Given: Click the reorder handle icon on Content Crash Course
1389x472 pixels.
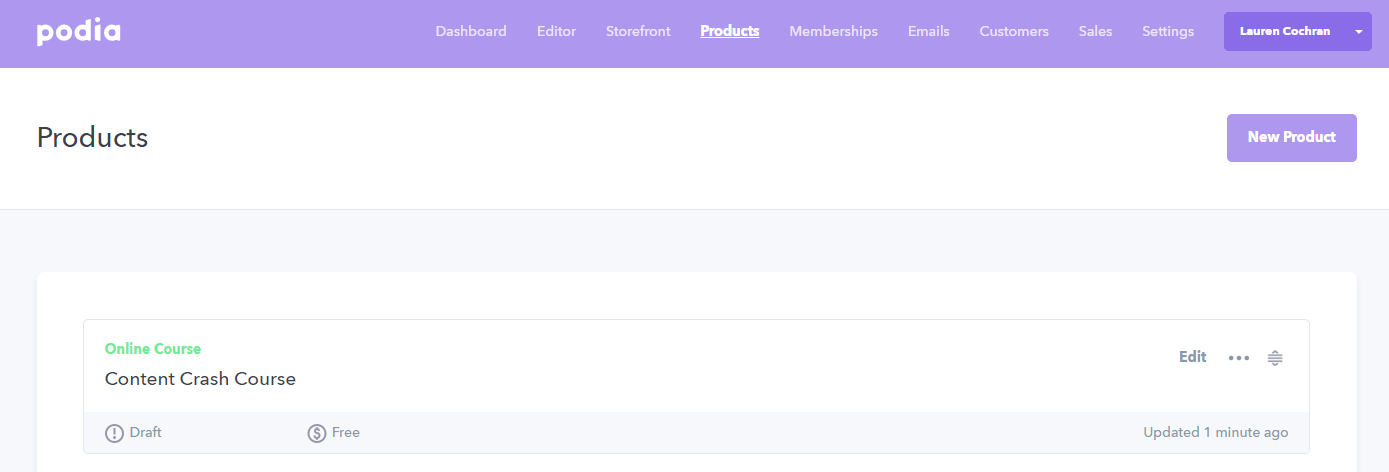Looking at the screenshot, I should pos(1275,358).
